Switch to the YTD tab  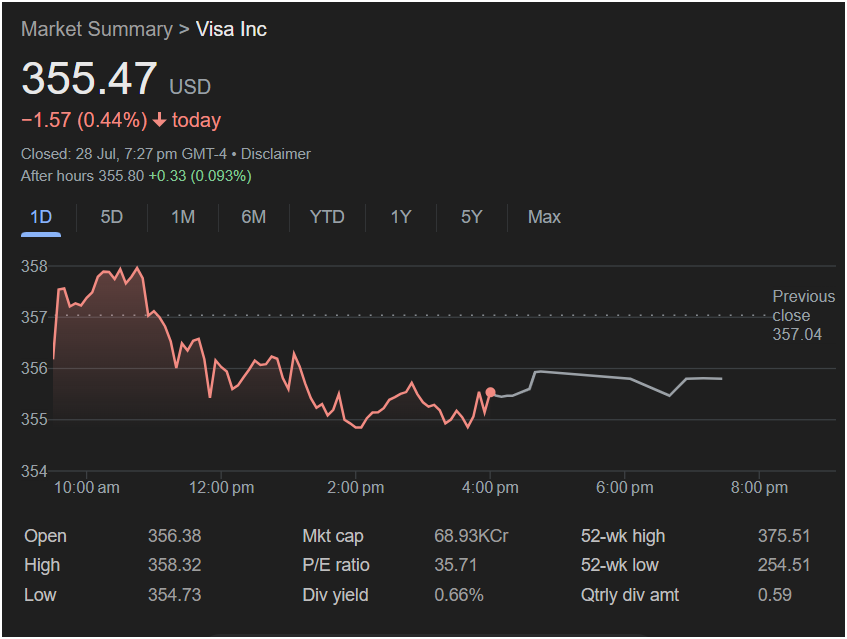pos(327,217)
